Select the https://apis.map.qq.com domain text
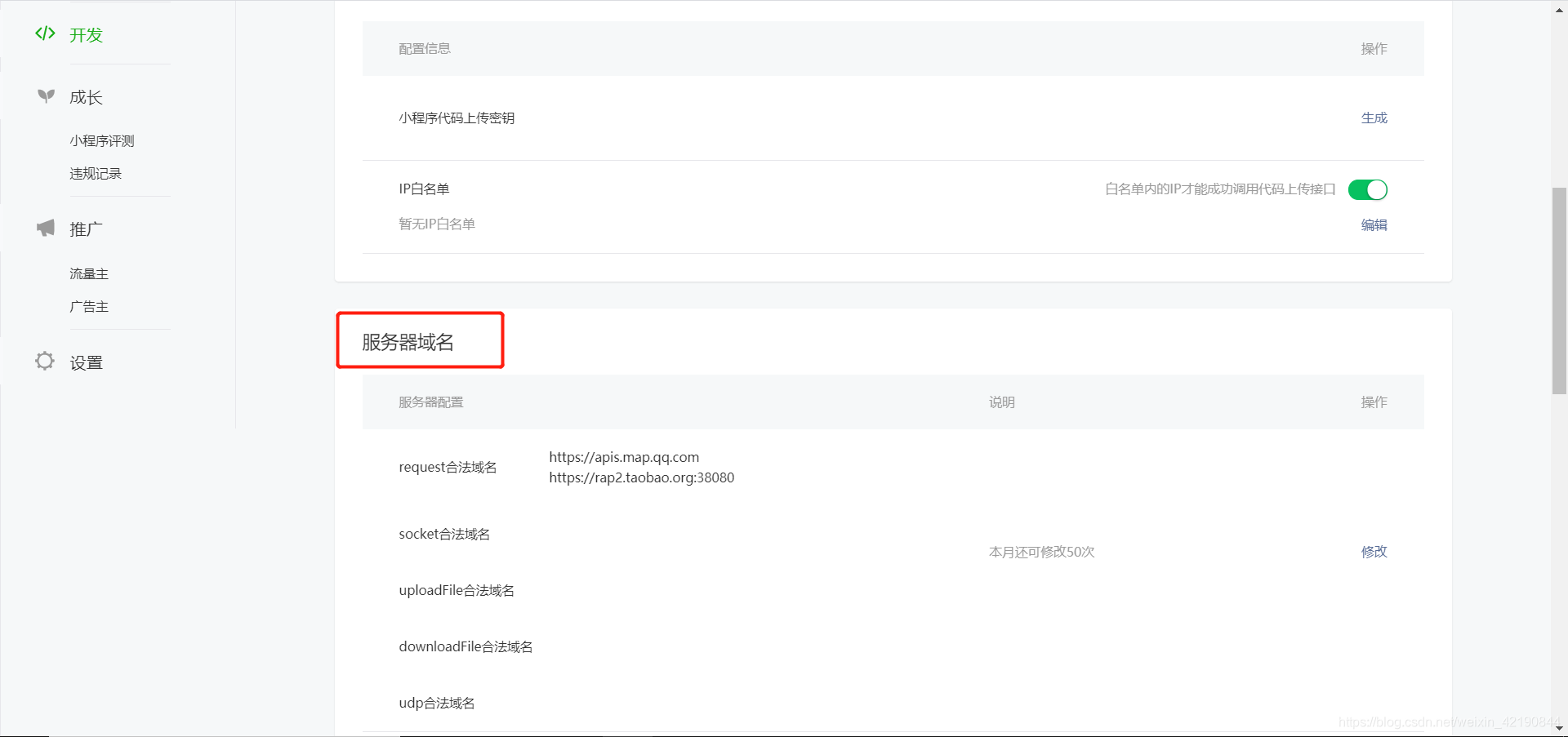 coord(624,457)
